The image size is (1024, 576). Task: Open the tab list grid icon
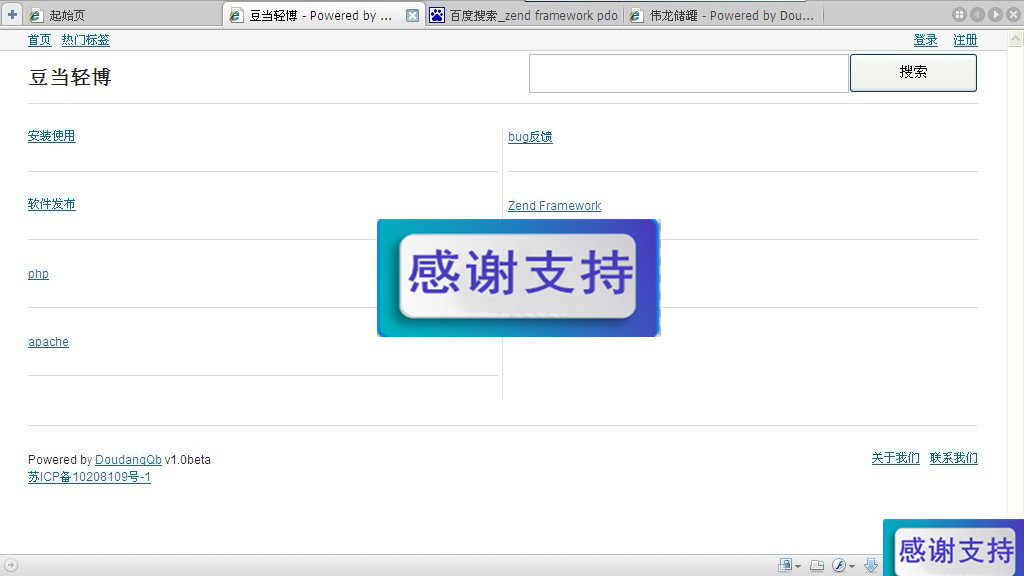pos(959,14)
